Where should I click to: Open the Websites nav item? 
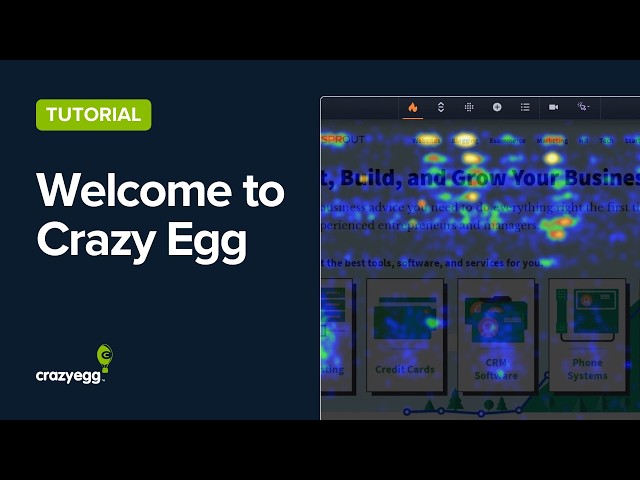(x=426, y=141)
